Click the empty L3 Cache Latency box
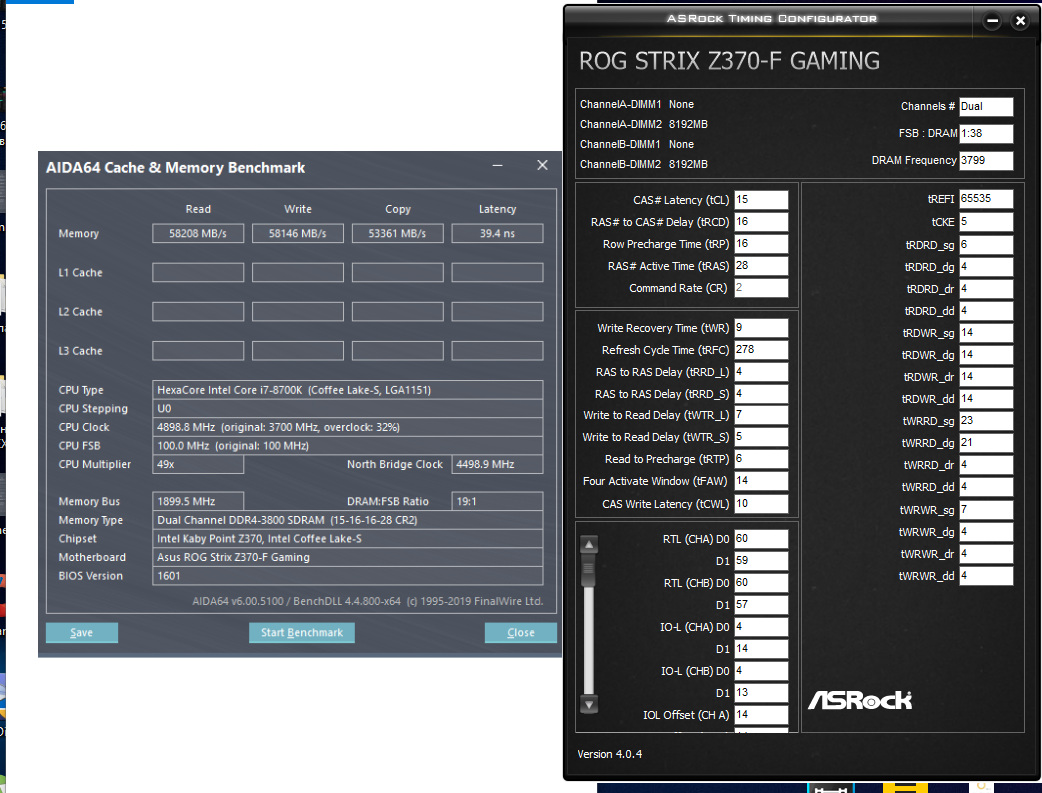 point(497,351)
